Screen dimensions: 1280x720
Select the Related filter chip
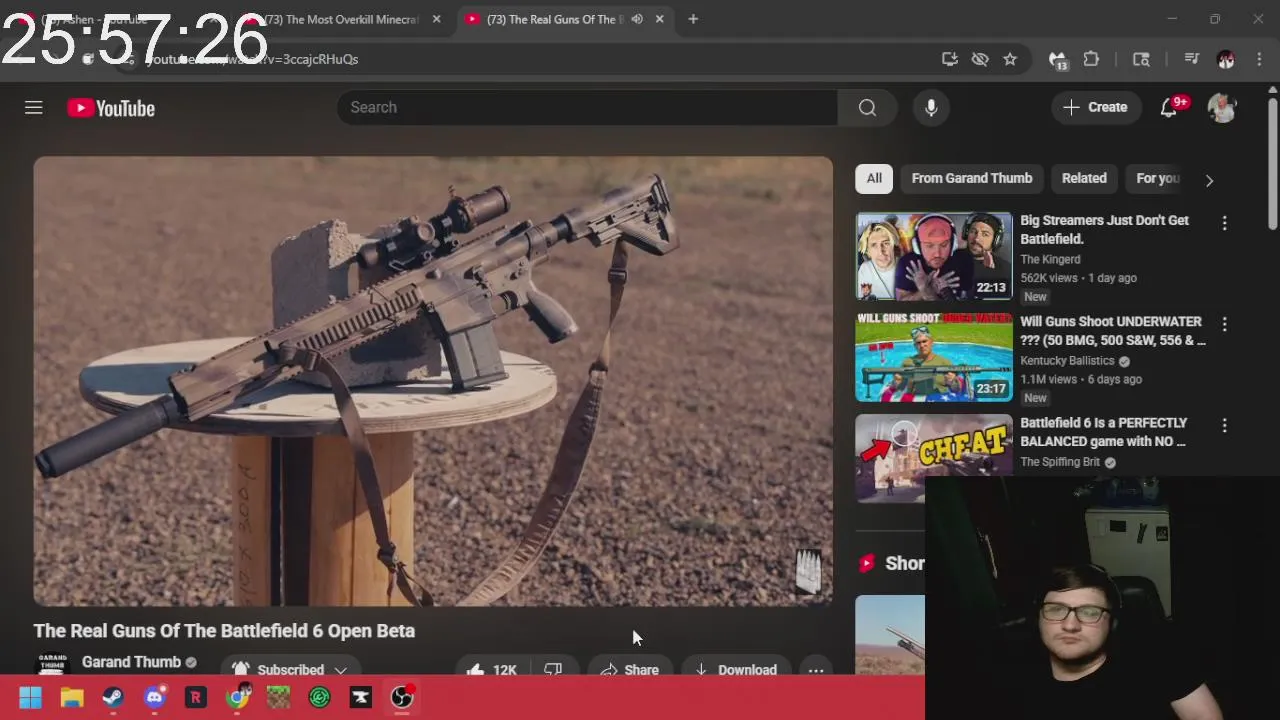(x=1084, y=178)
